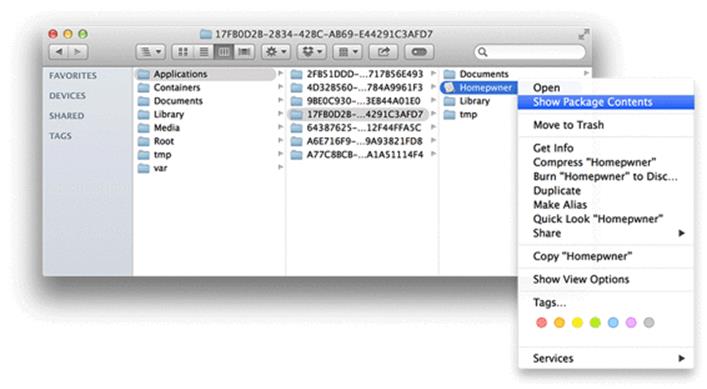Go forward with the right arrow button
Viewport: 707px width, 389px height.
[78, 52]
